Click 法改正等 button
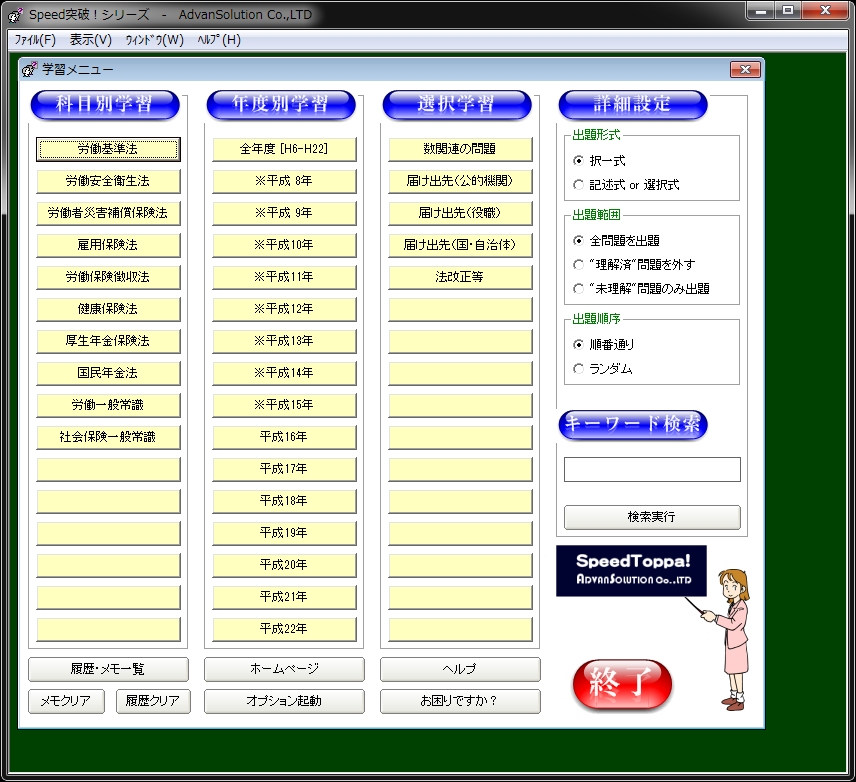The height and width of the screenshot is (782, 856). 460,277
